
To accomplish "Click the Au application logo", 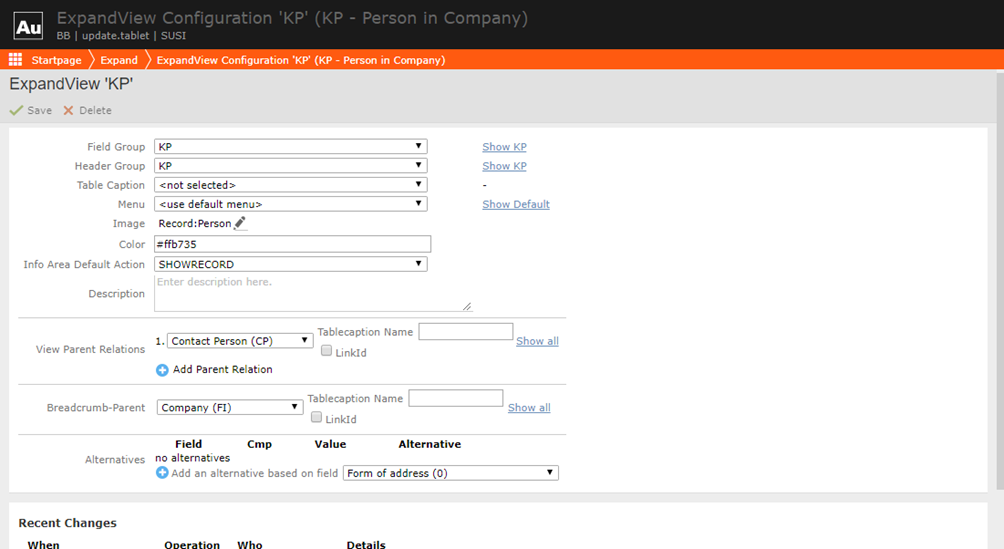I will point(27,25).
